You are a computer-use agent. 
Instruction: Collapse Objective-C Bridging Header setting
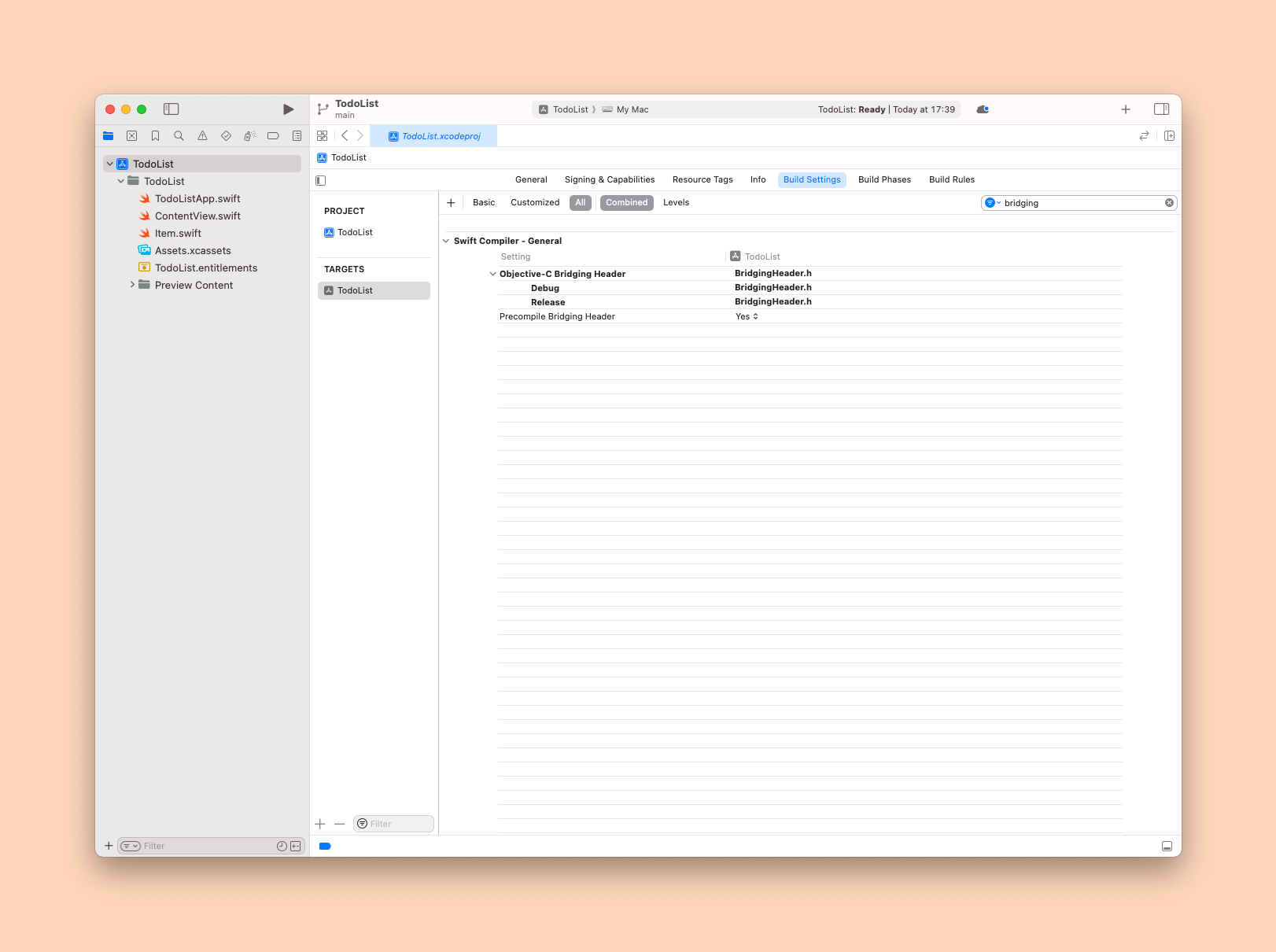pos(493,274)
